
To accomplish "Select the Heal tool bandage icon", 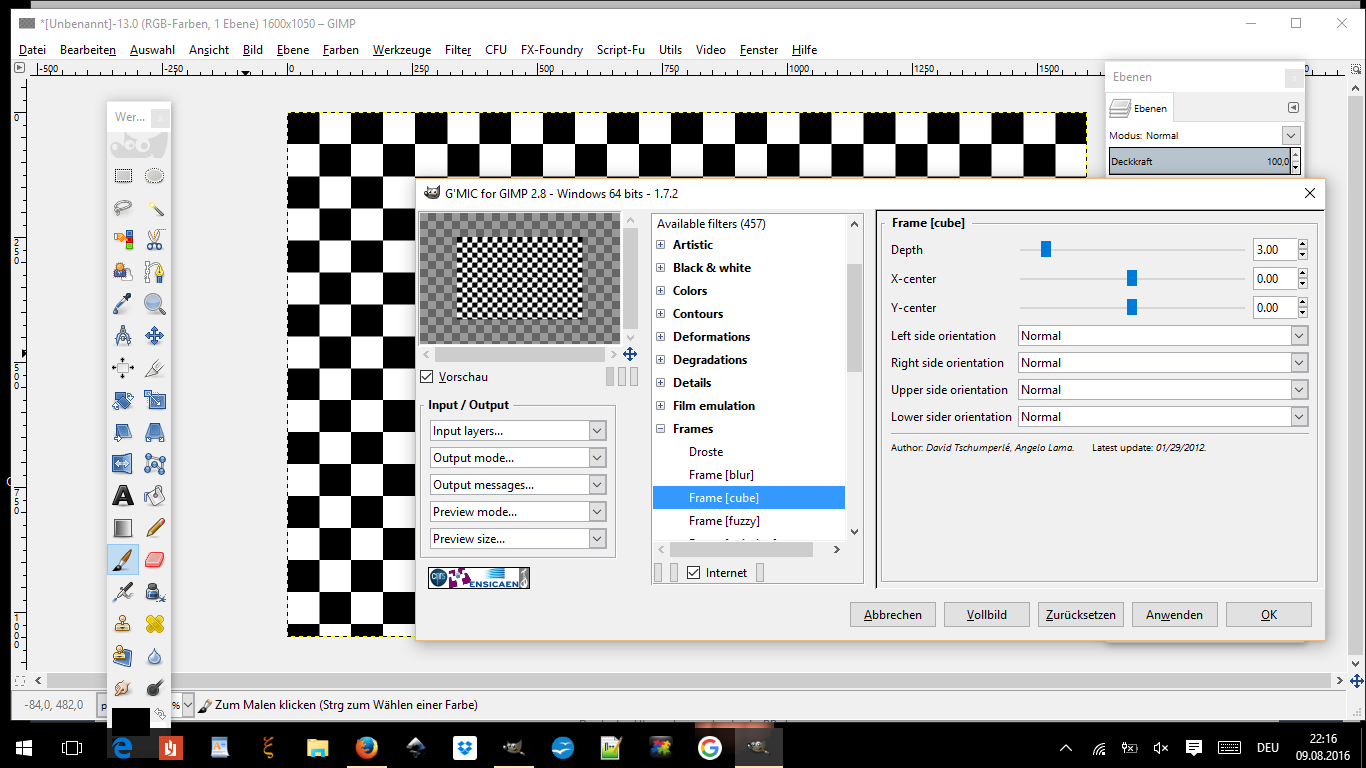I will coord(155,623).
